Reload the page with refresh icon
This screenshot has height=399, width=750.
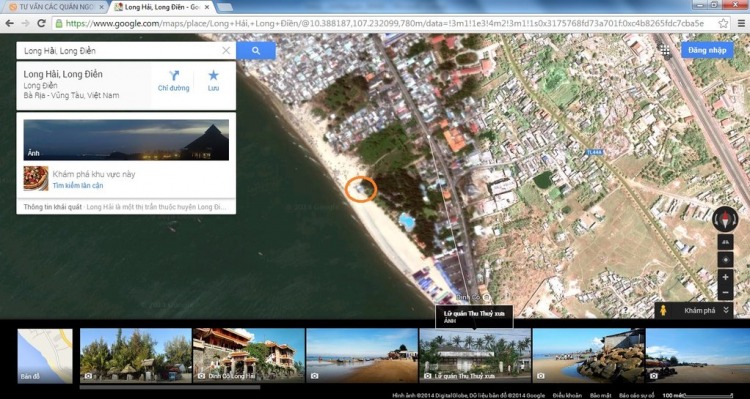pyautogui.click(x=42, y=23)
